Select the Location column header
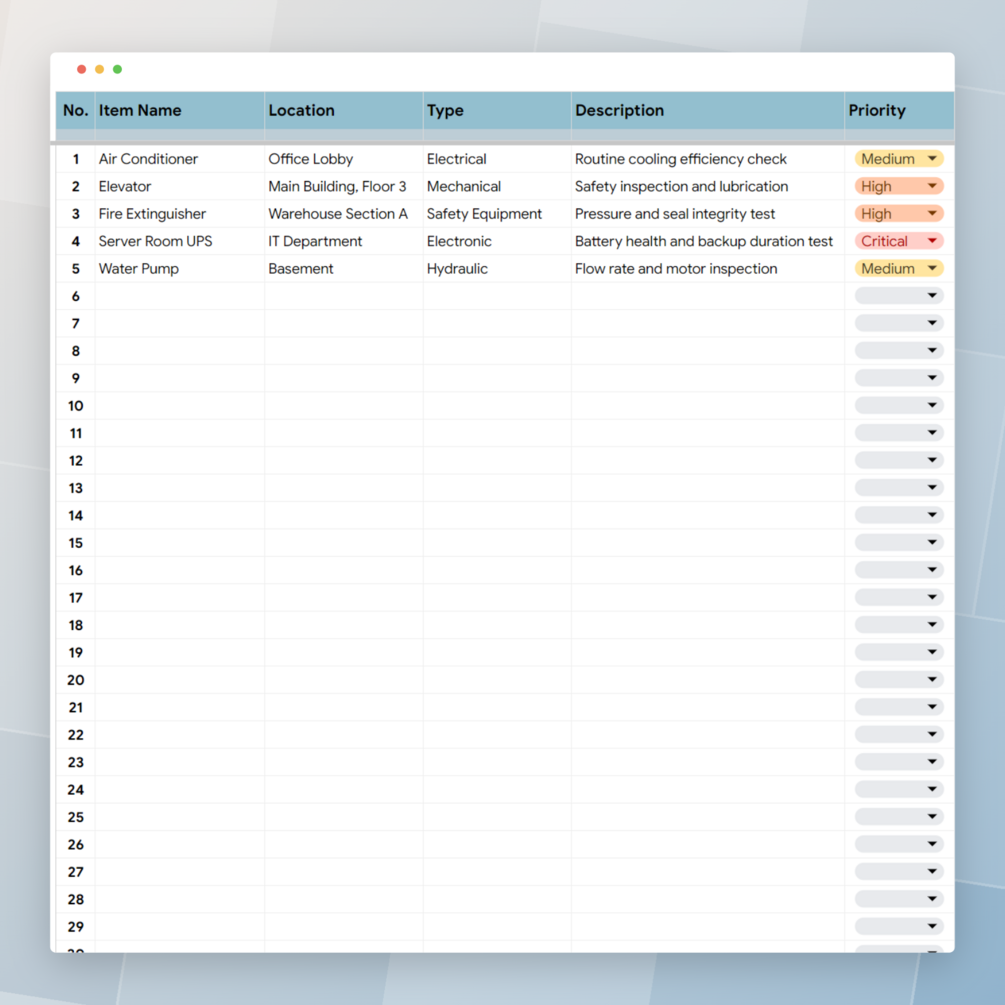 point(344,110)
